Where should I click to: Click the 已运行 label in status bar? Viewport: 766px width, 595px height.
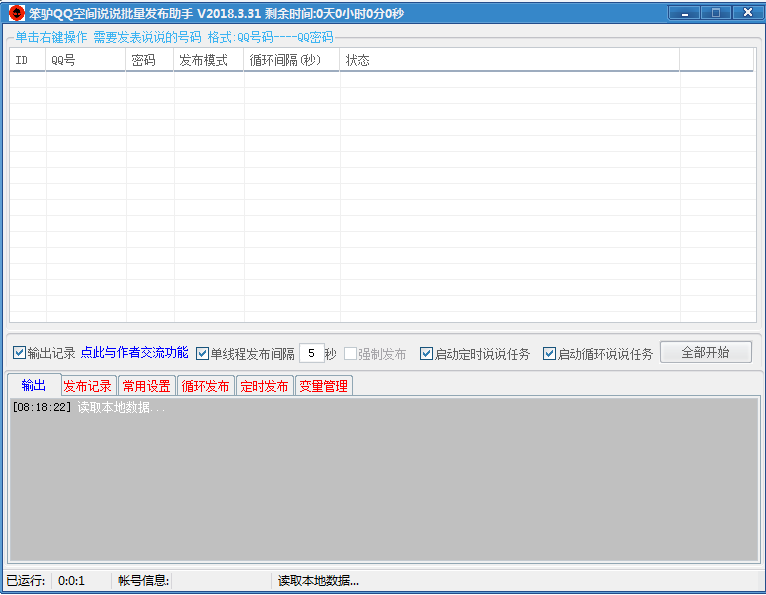coord(26,581)
